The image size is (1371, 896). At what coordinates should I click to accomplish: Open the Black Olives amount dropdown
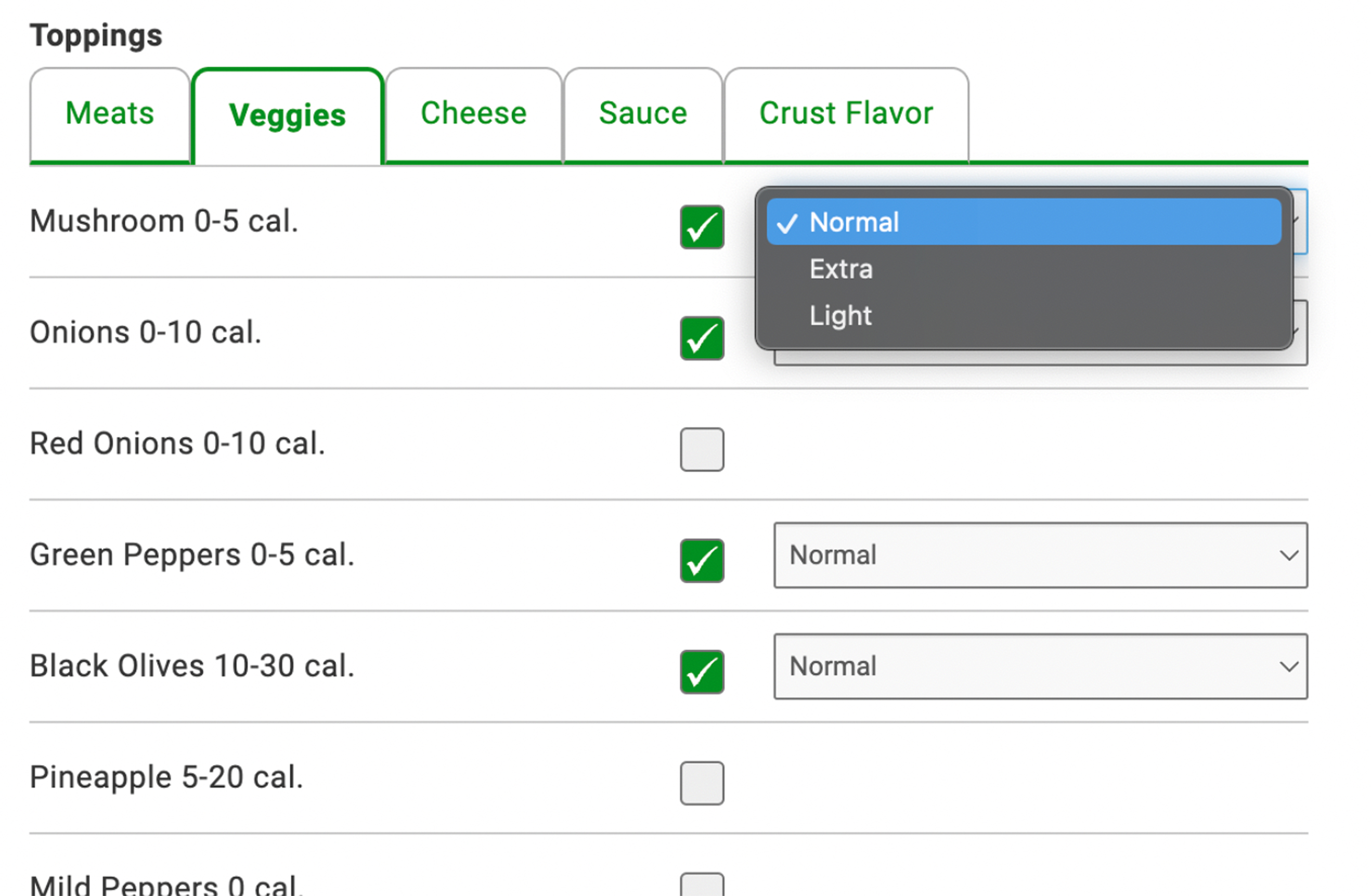point(1040,666)
